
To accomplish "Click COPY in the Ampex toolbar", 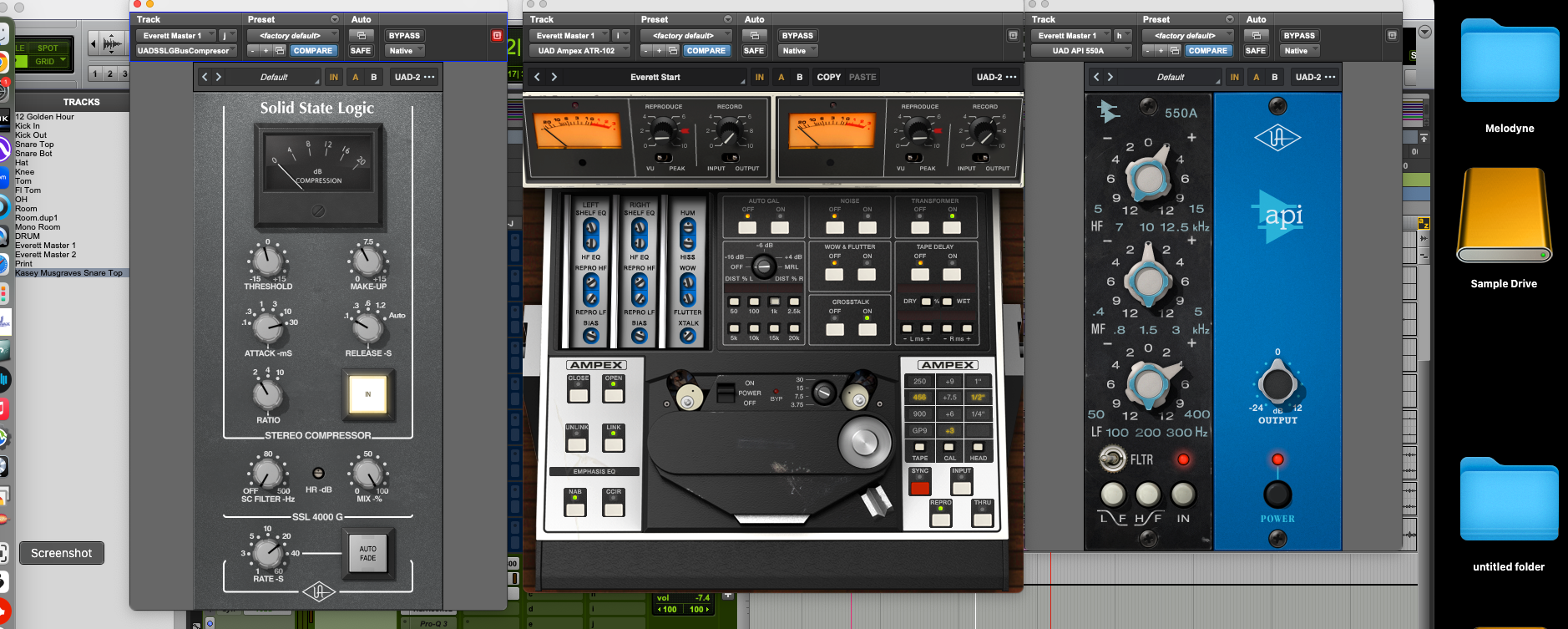I will (x=829, y=77).
